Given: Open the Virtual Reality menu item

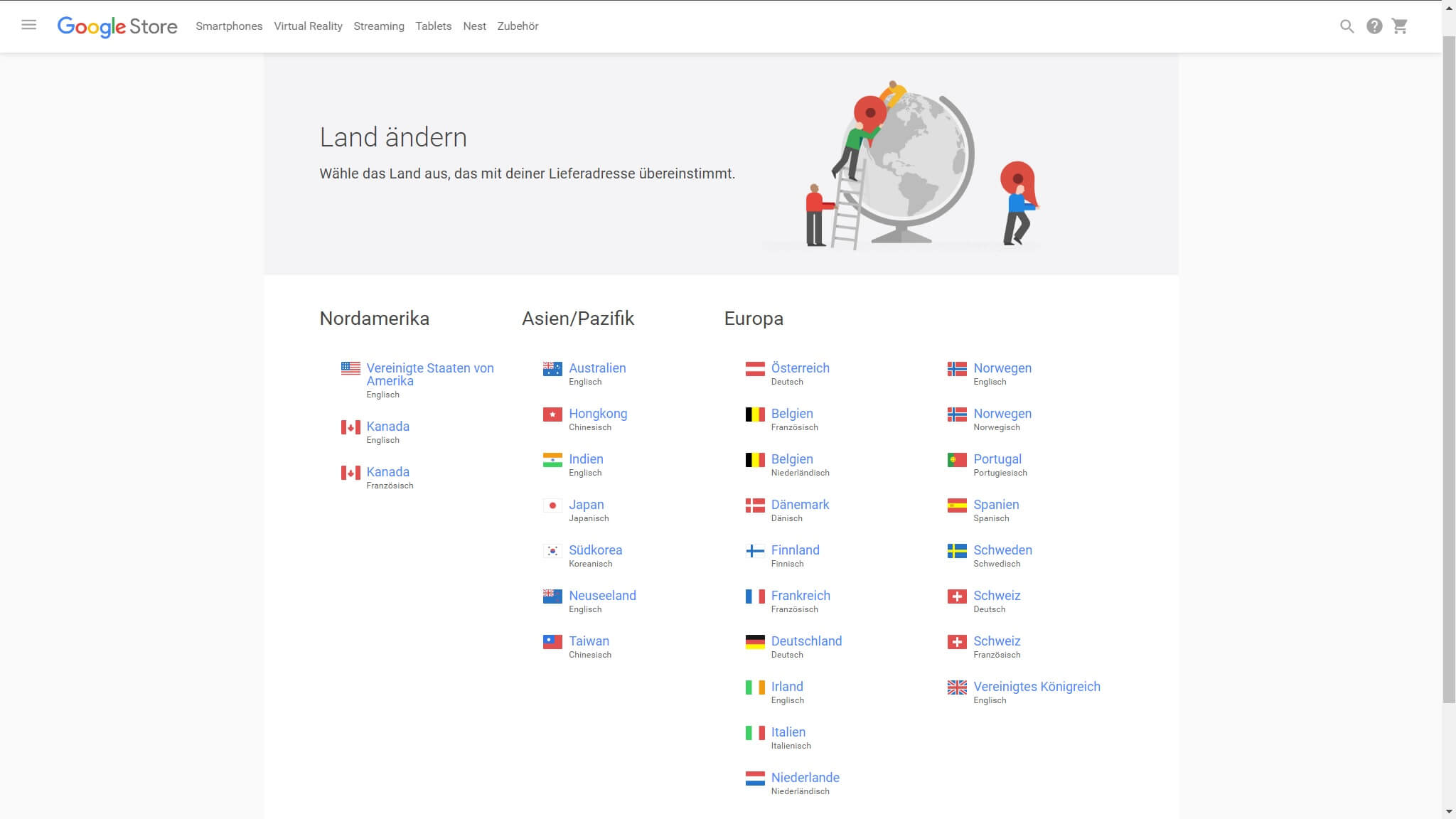Looking at the screenshot, I should click(308, 26).
